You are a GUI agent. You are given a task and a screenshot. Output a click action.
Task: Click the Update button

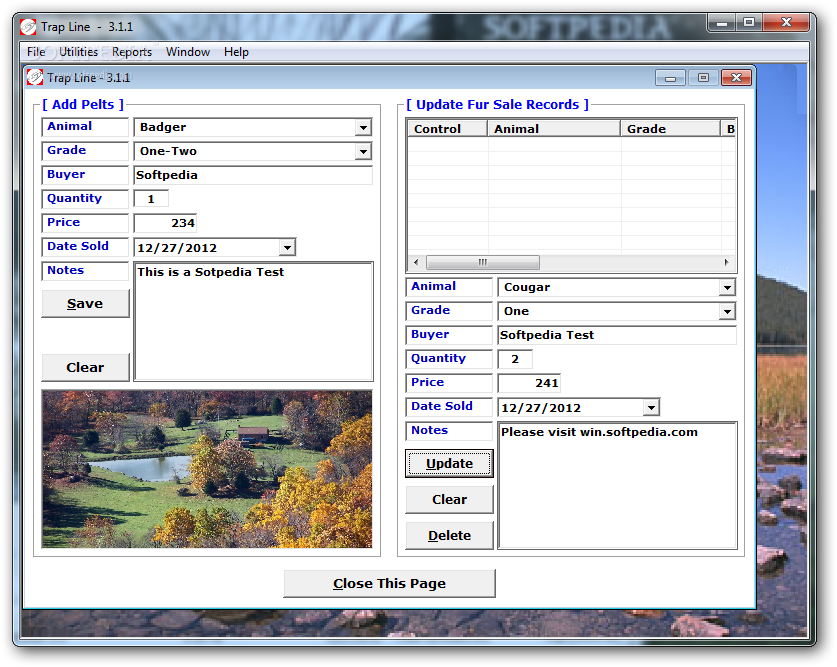pos(449,464)
